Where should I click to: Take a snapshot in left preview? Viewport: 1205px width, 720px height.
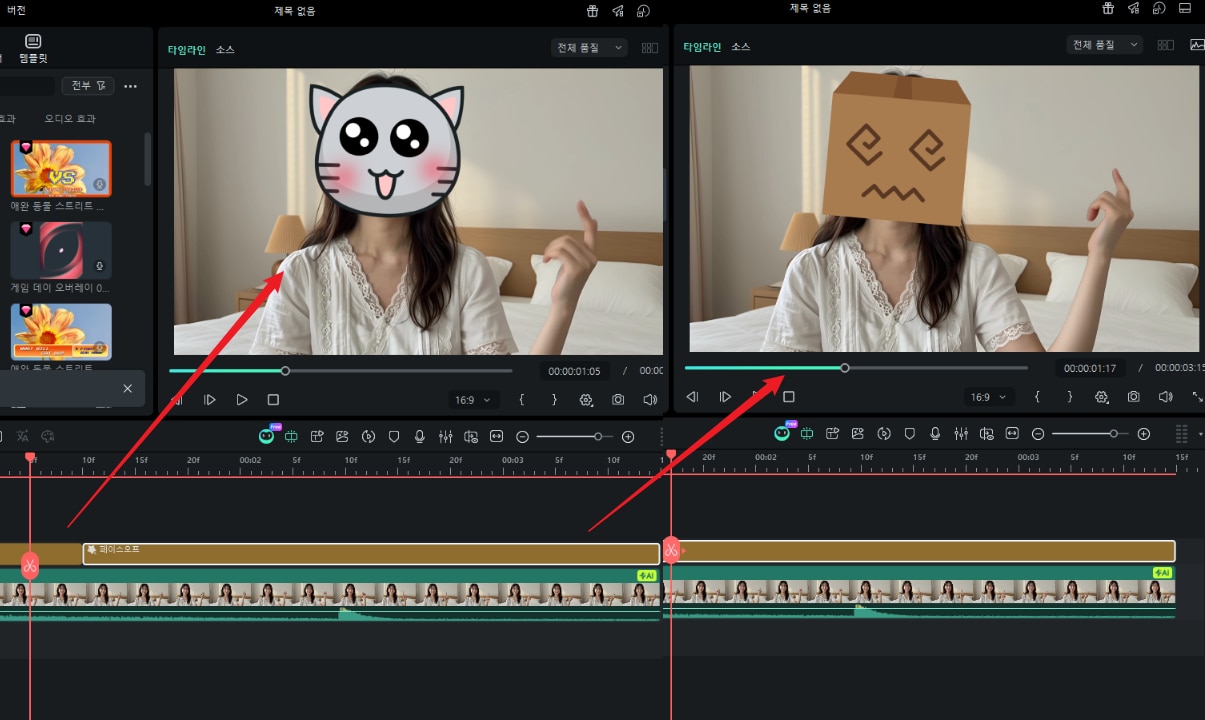[618, 399]
